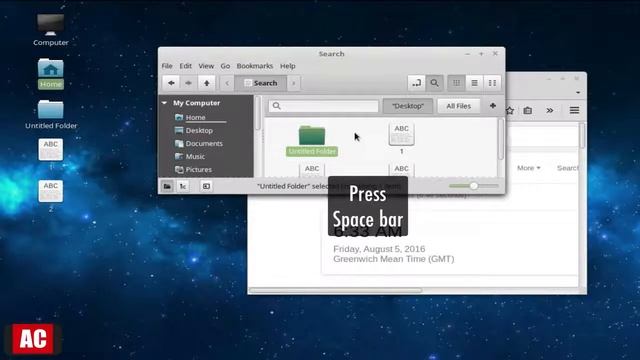Click the file manager results vertical scrollbar

click(x=500, y=139)
